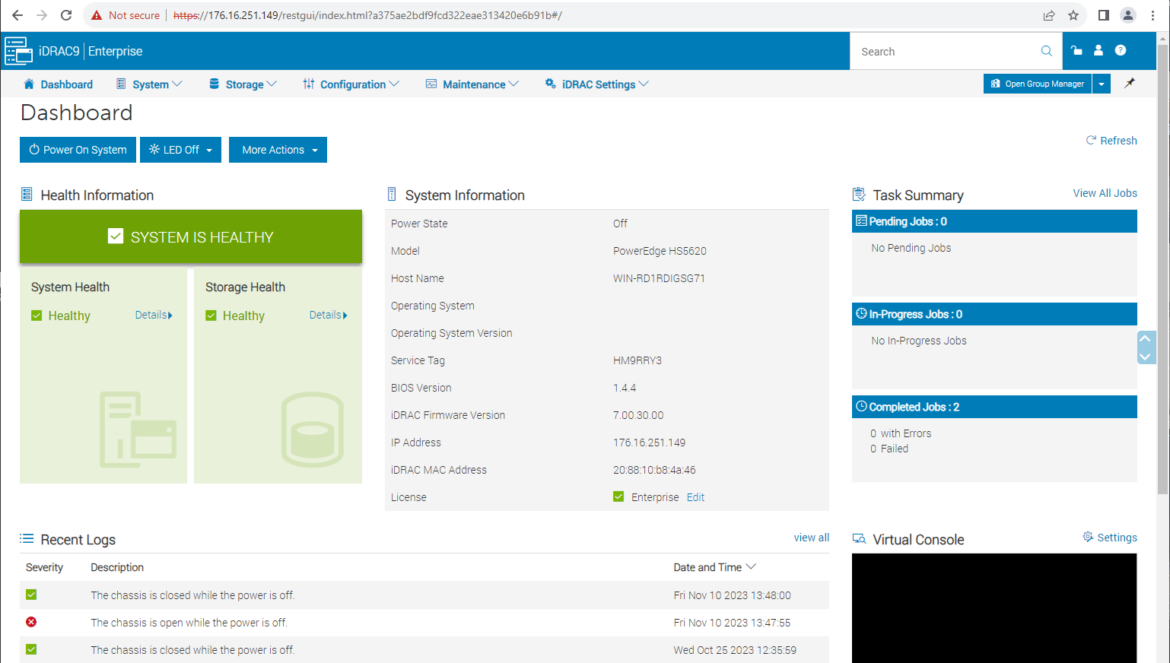The image size is (1170, 663).
Task: Click the Host Name value WIN-RD1RDIGSG71
Action: pos(659,278)
